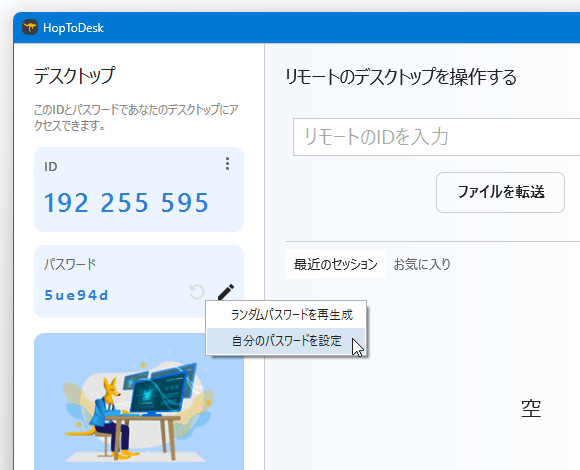The height and width of the screenshot is (470, 580).
Task: Open the three-dot menu on ID card
Action: 227,164
